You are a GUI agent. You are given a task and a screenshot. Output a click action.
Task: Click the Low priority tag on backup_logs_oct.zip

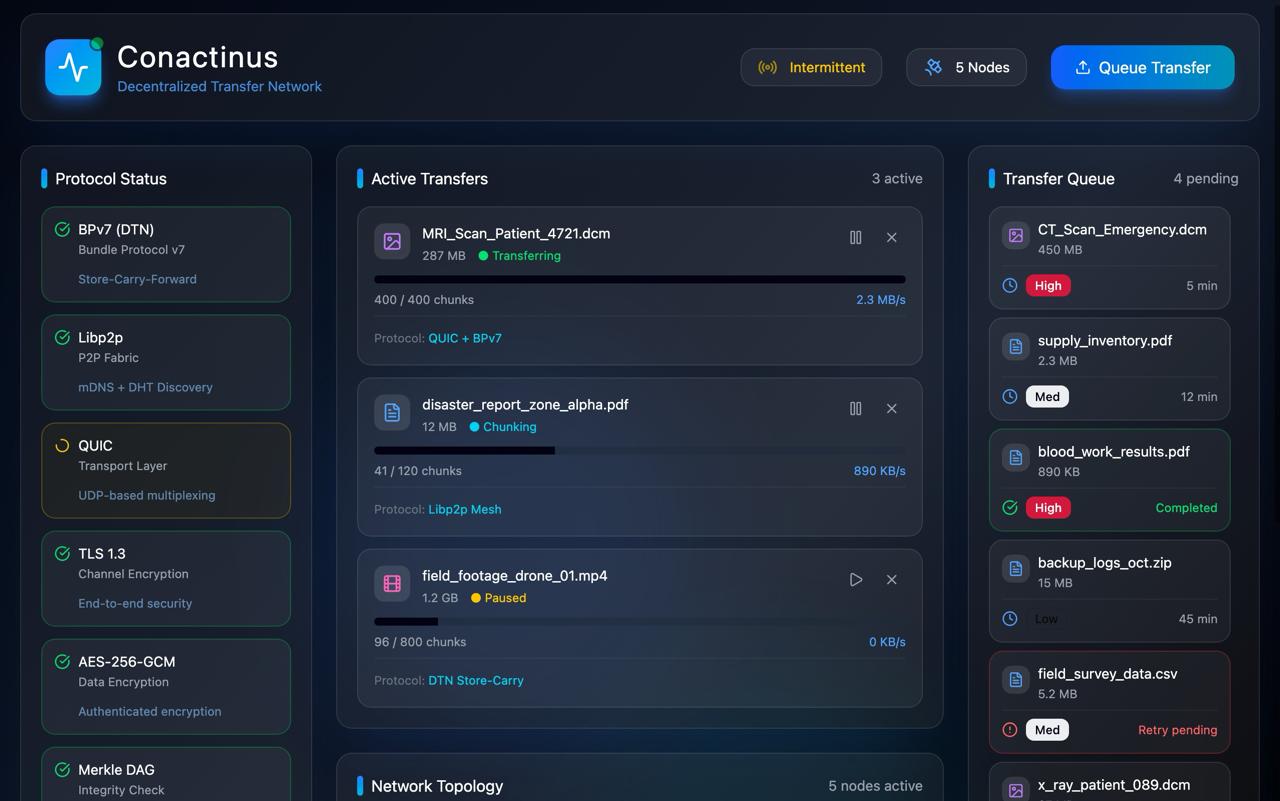1046,619
